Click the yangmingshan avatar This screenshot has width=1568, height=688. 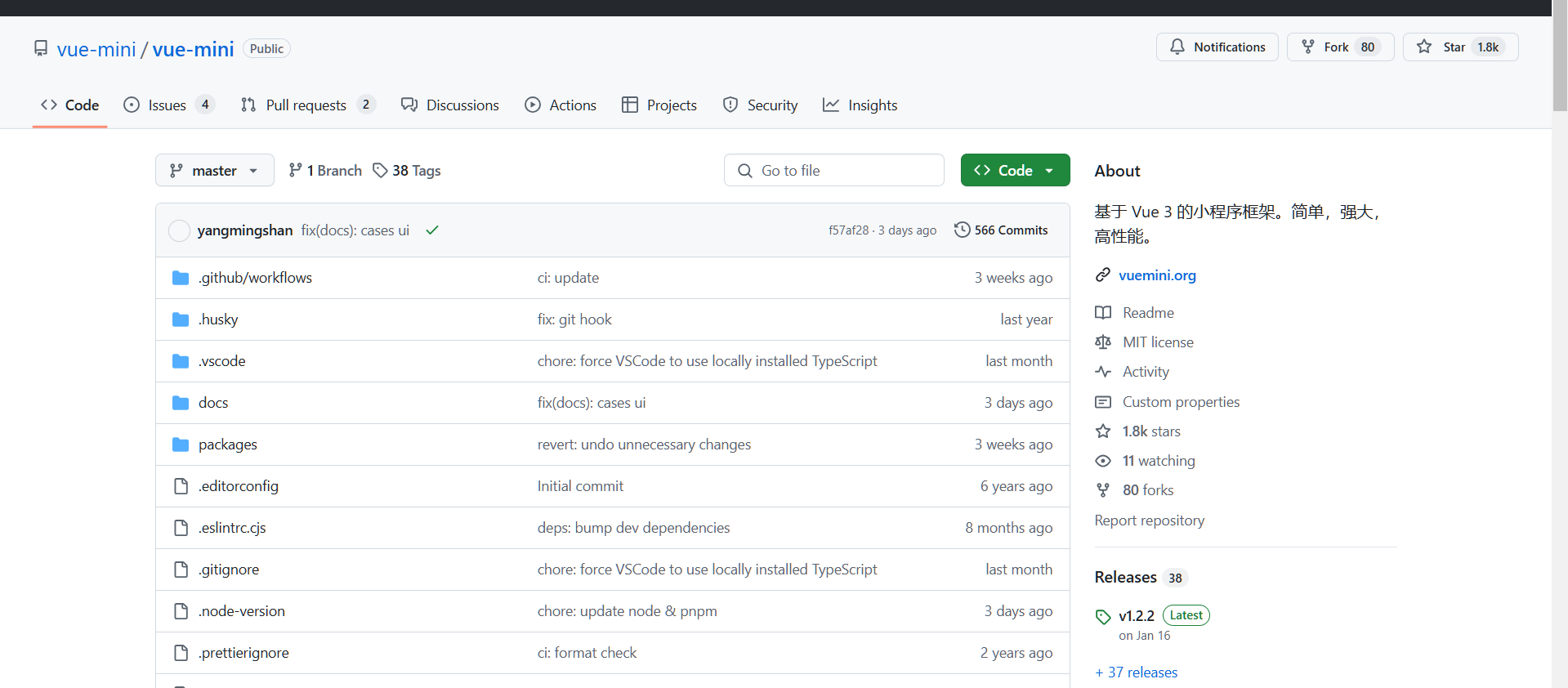(179, 230)
